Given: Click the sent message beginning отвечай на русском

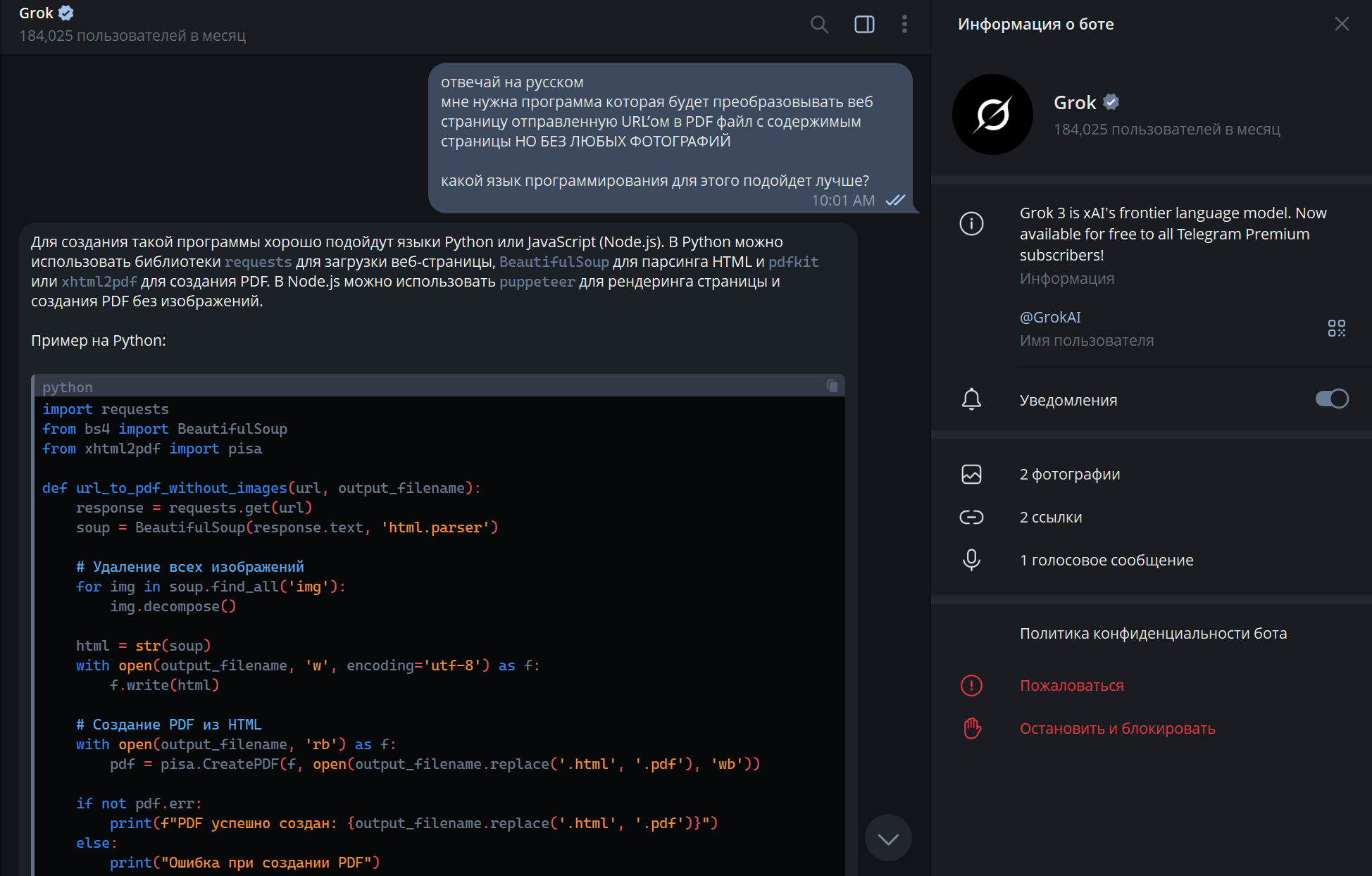Looking at the screenshot, I should pos(671,138).
